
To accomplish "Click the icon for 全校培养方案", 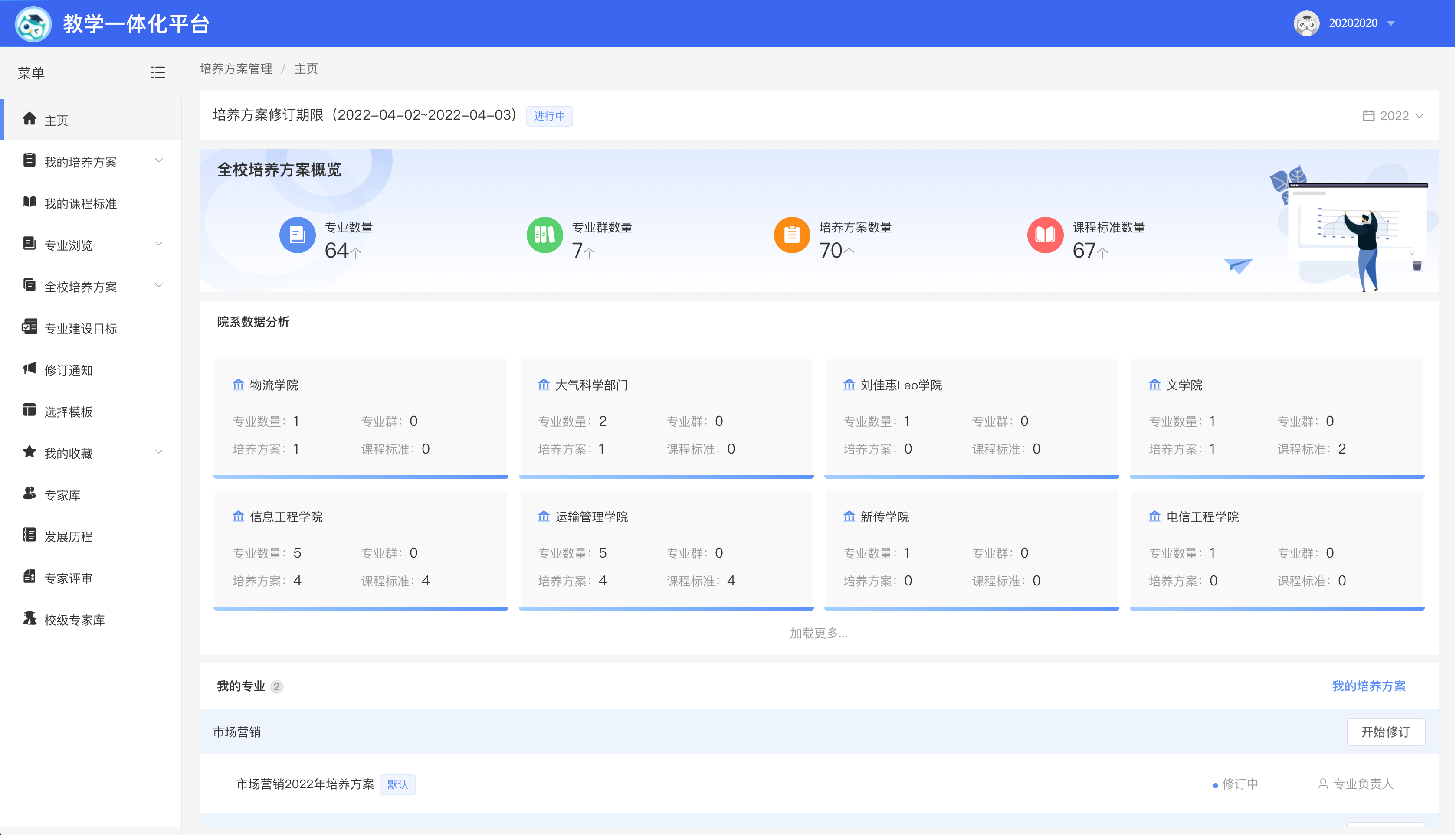I will [30, 285].
